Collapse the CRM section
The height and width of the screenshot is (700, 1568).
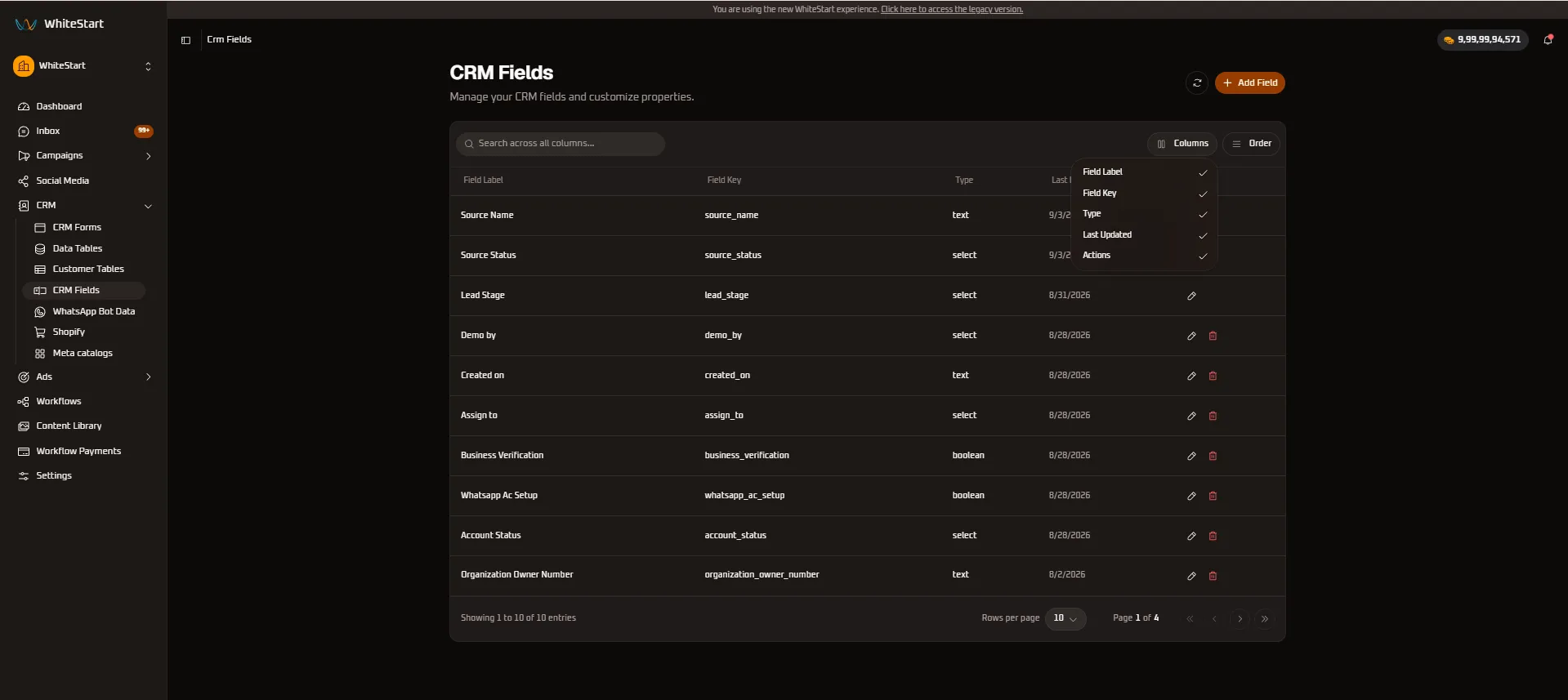(x=148, y=206)
